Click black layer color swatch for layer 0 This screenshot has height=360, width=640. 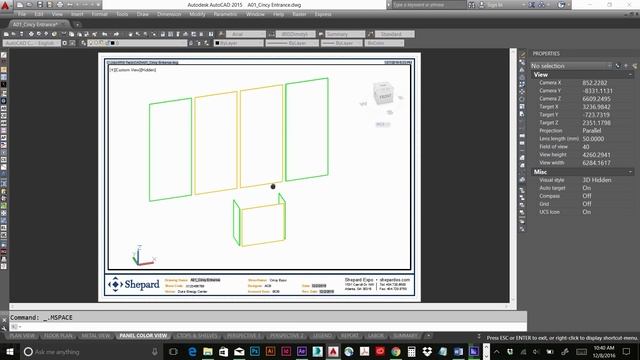click(113, 43)
